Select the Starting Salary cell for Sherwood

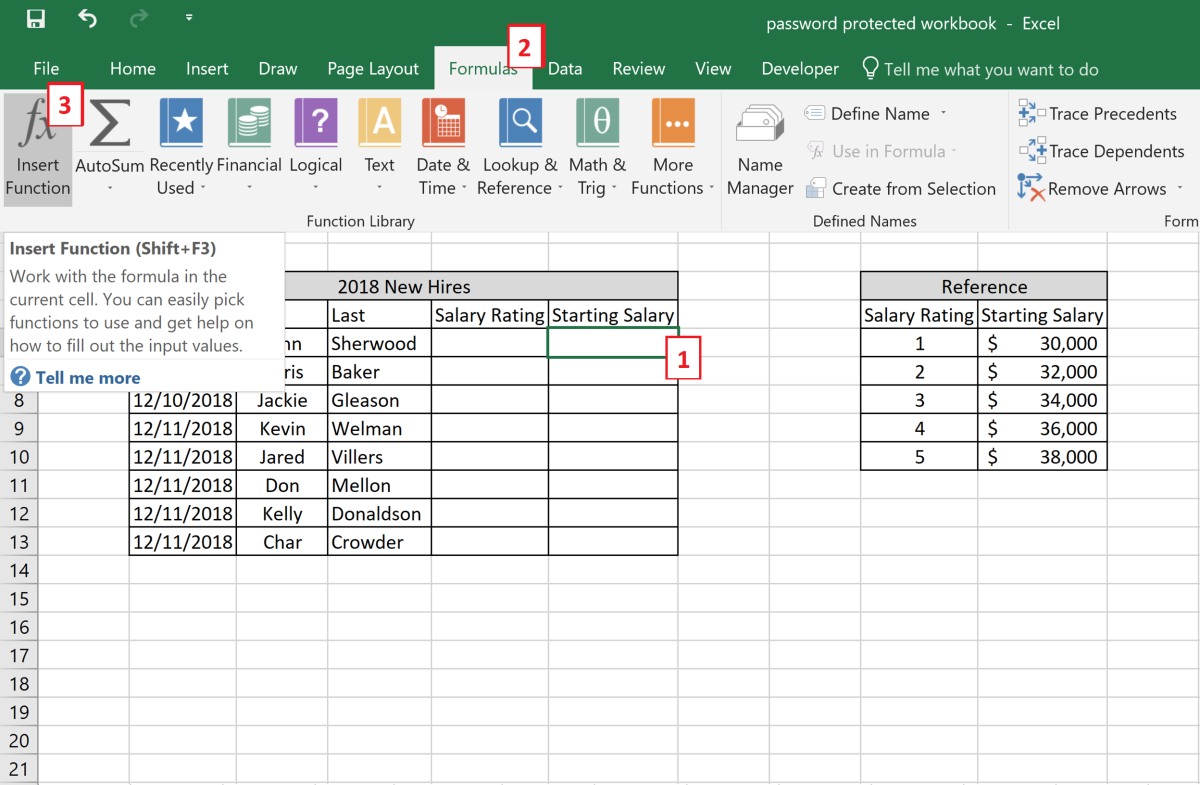pos(613,342)
